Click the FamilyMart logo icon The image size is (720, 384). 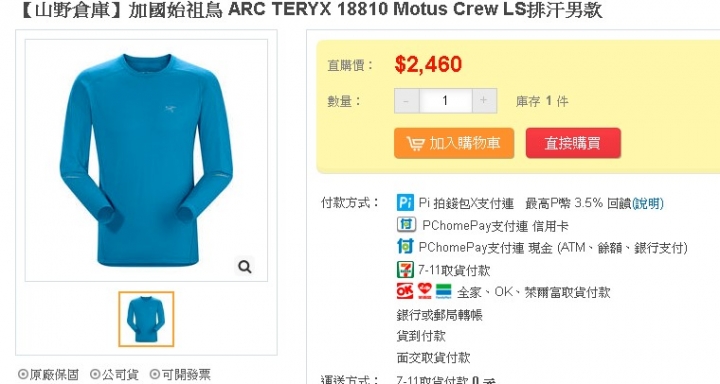[x=443, y=291]
